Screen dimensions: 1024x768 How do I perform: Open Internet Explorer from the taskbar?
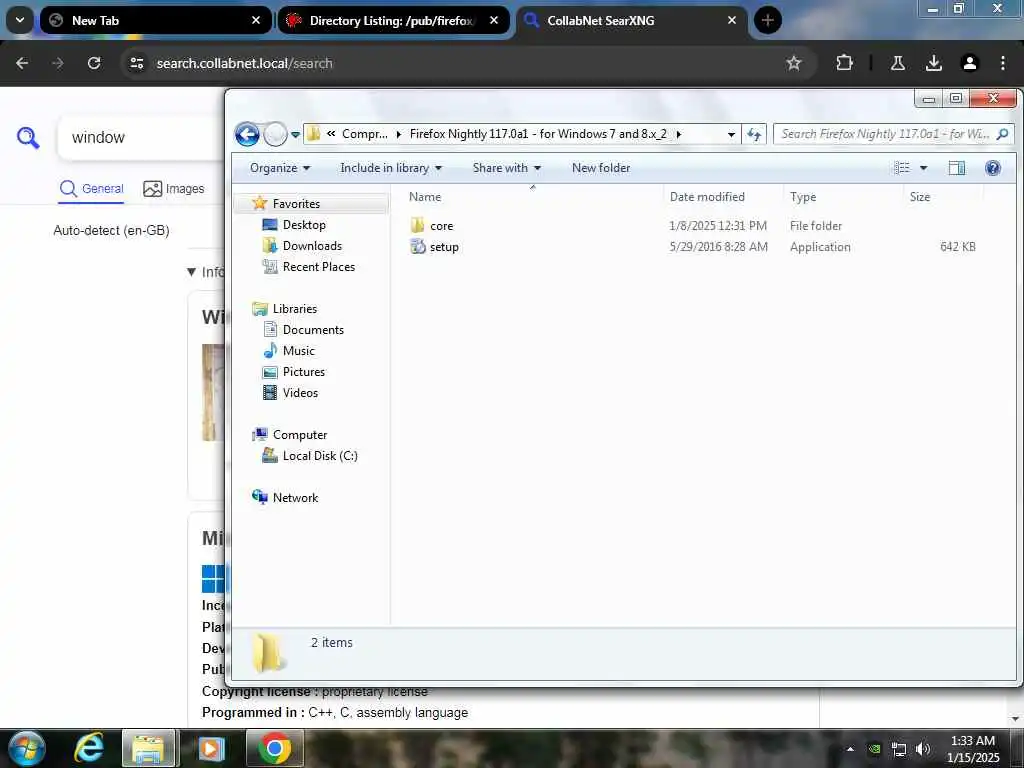pyautogui.click(x=88, y=748)
